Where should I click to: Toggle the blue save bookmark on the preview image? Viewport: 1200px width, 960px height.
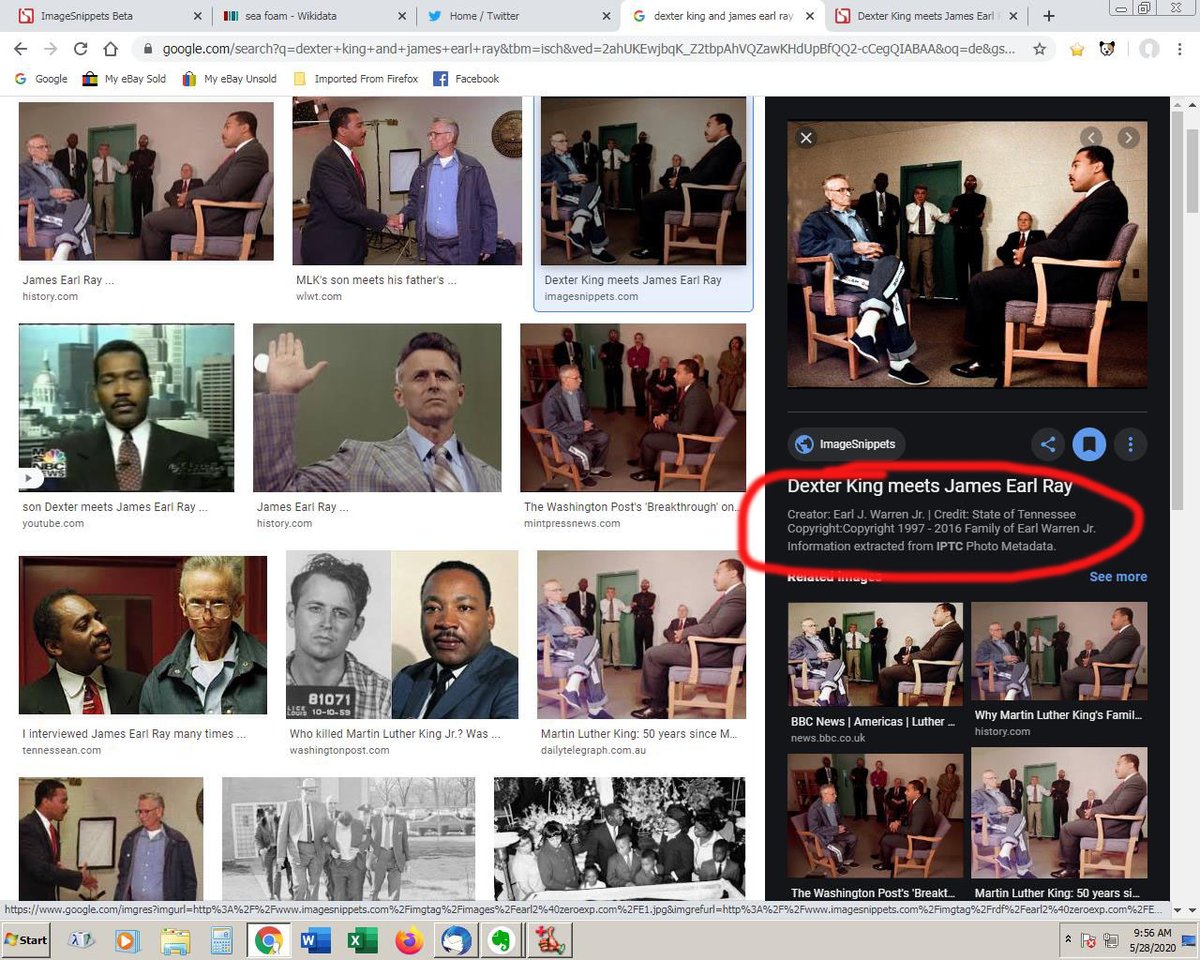(x=1089, y=444)
